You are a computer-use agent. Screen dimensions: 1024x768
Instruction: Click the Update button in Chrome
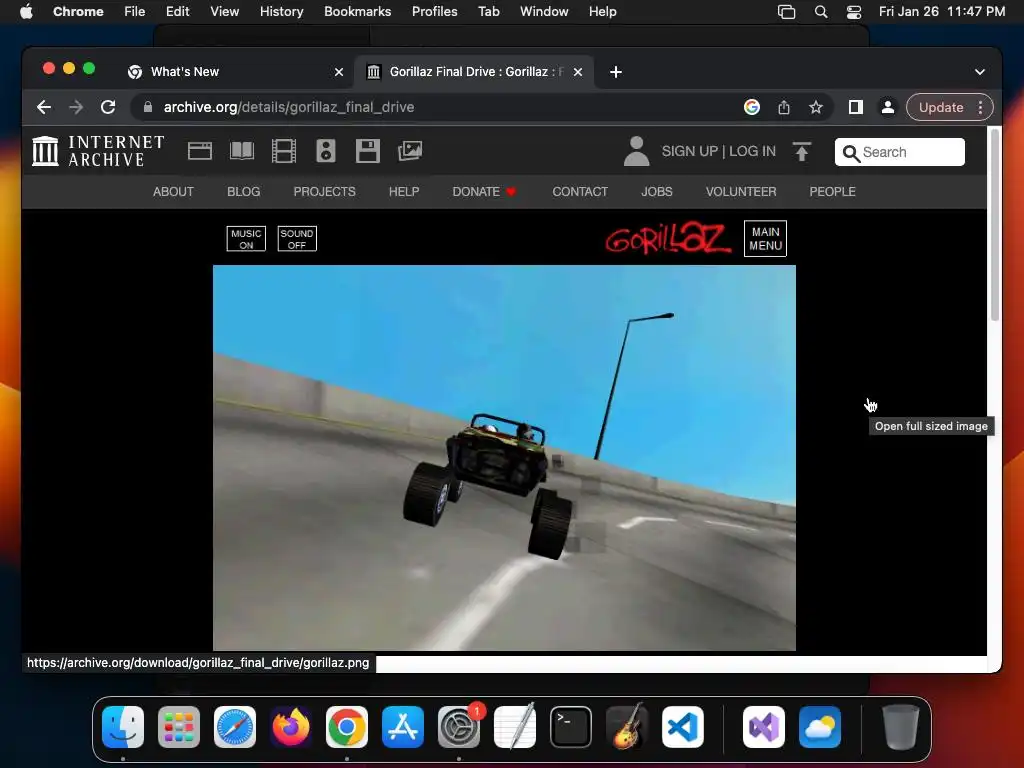tap(941, 107)
